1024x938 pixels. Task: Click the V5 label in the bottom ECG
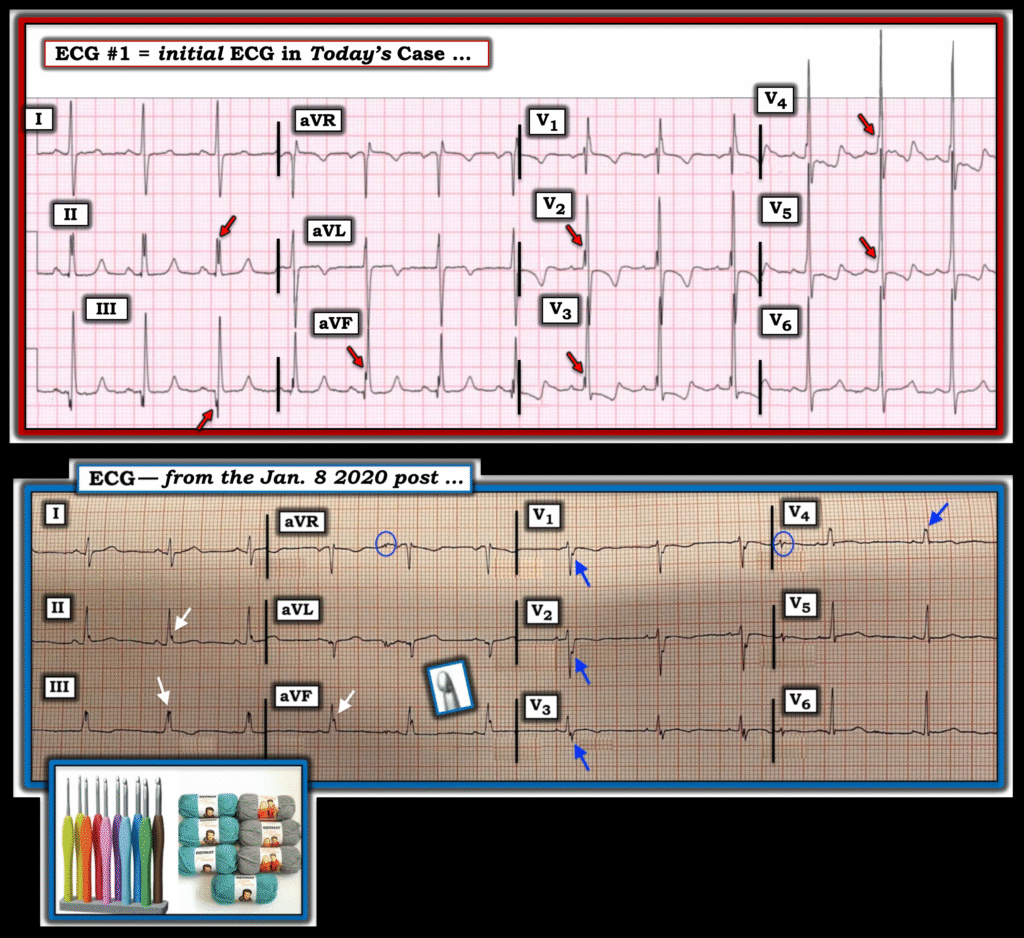pos(800,605)
